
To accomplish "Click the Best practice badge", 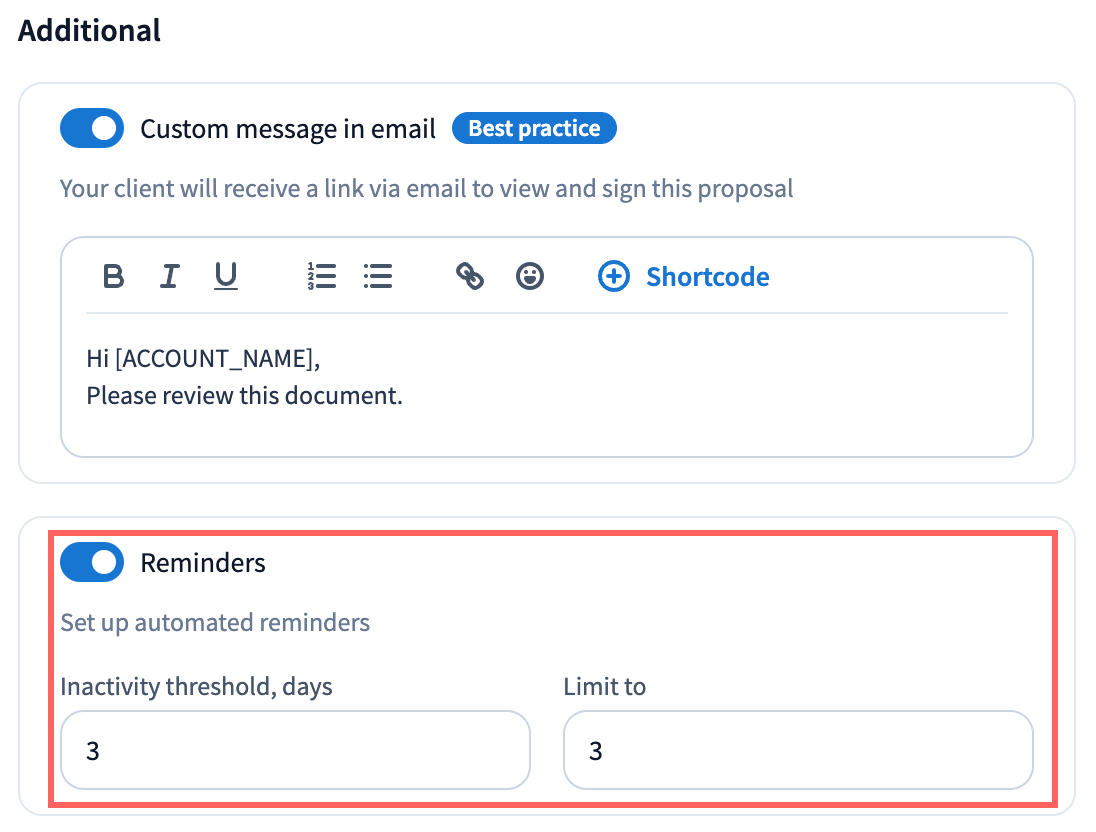I will coord(534,129).
